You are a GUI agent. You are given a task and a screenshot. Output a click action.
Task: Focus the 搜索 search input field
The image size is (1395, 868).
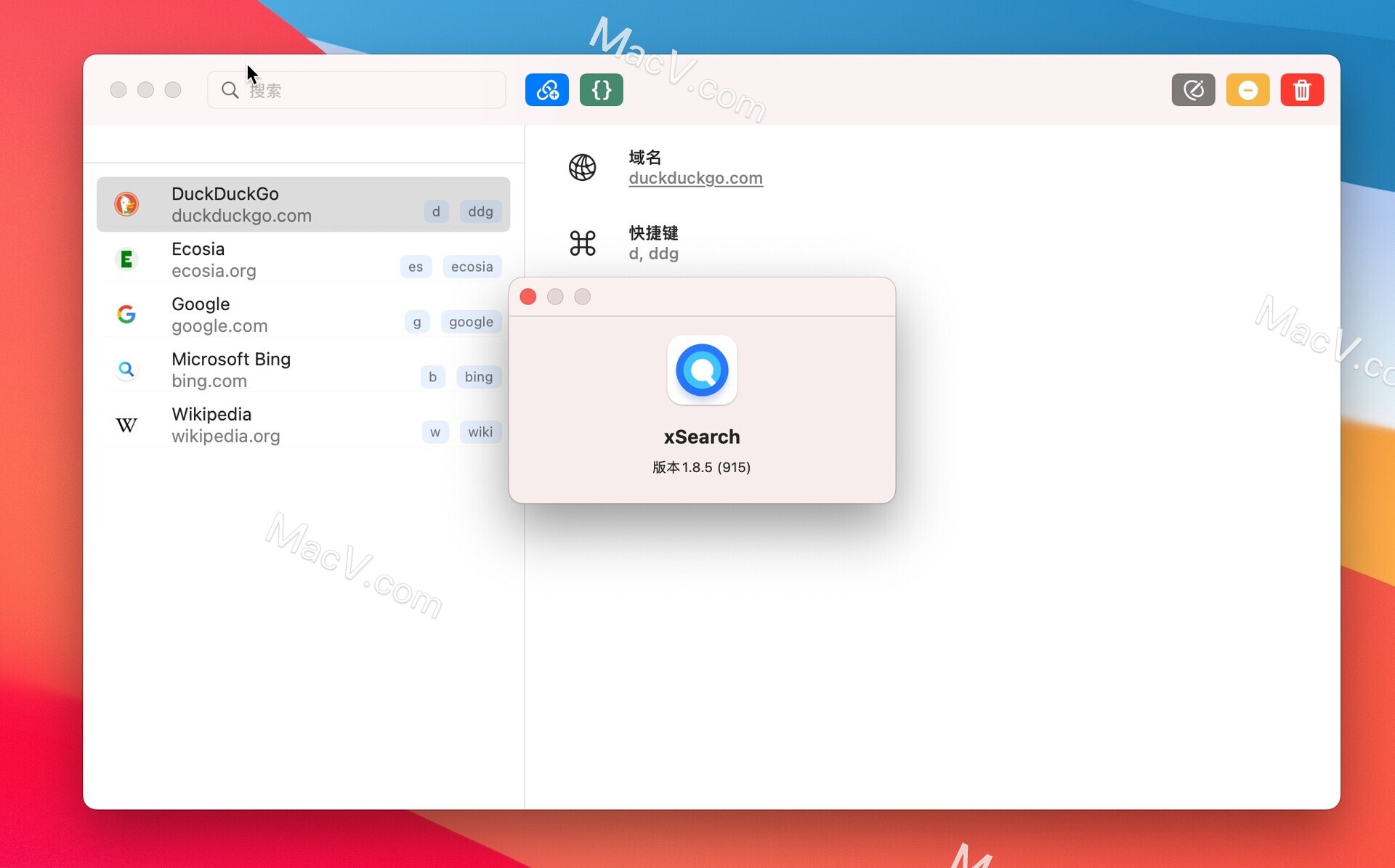point(356,90)
